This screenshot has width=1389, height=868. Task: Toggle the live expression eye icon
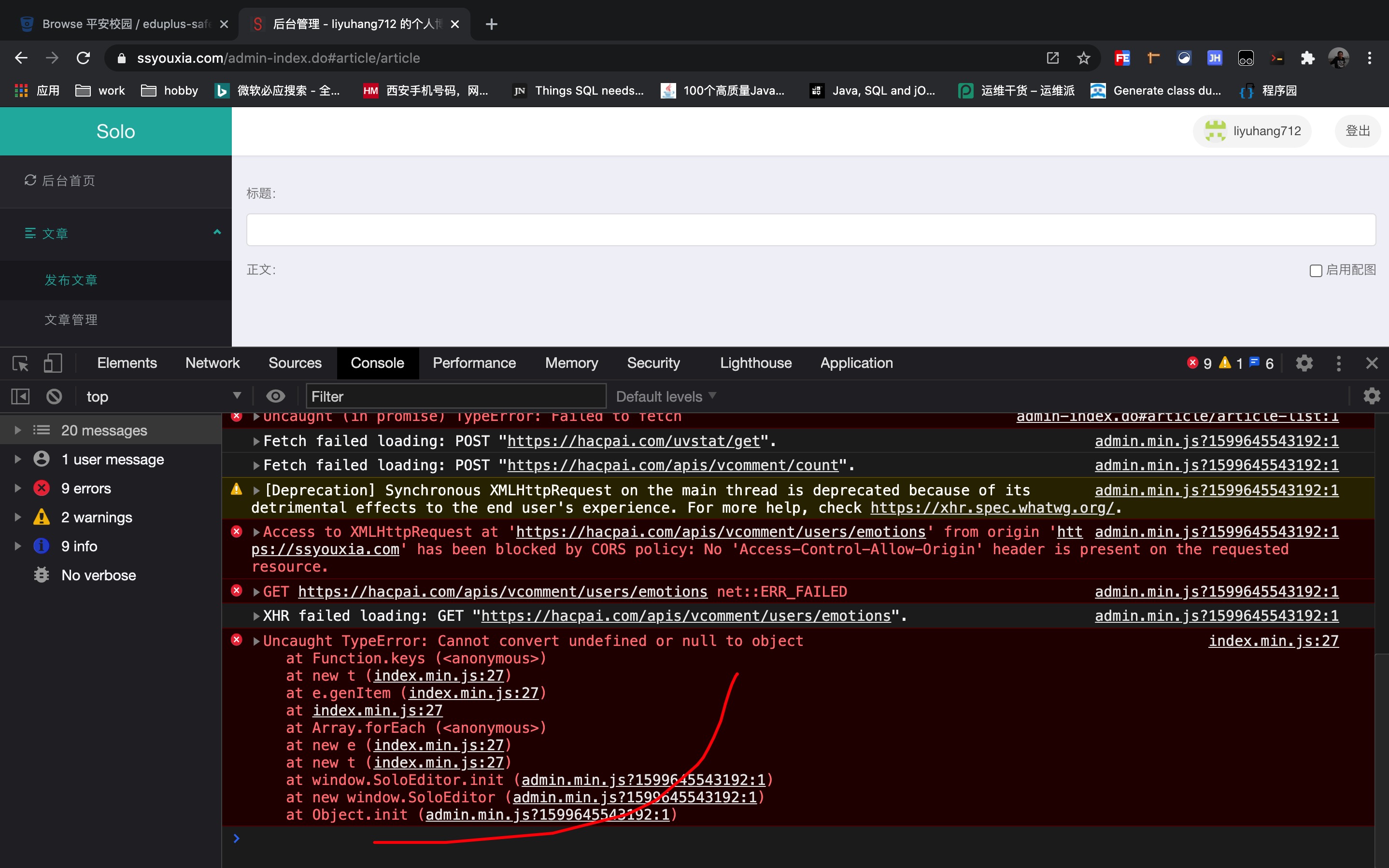[x=276, y=397]
